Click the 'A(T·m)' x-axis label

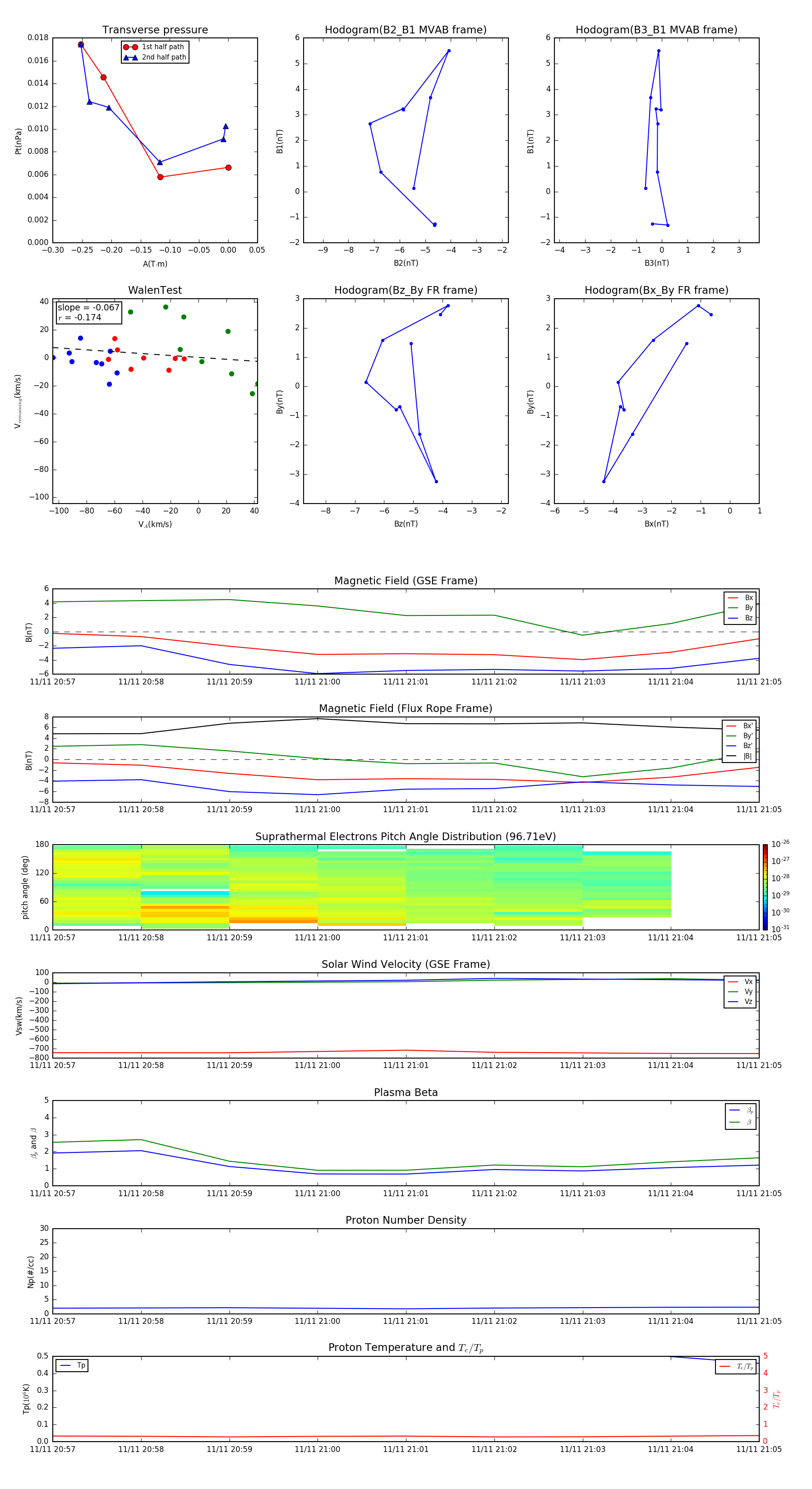(x=155, y=264)
